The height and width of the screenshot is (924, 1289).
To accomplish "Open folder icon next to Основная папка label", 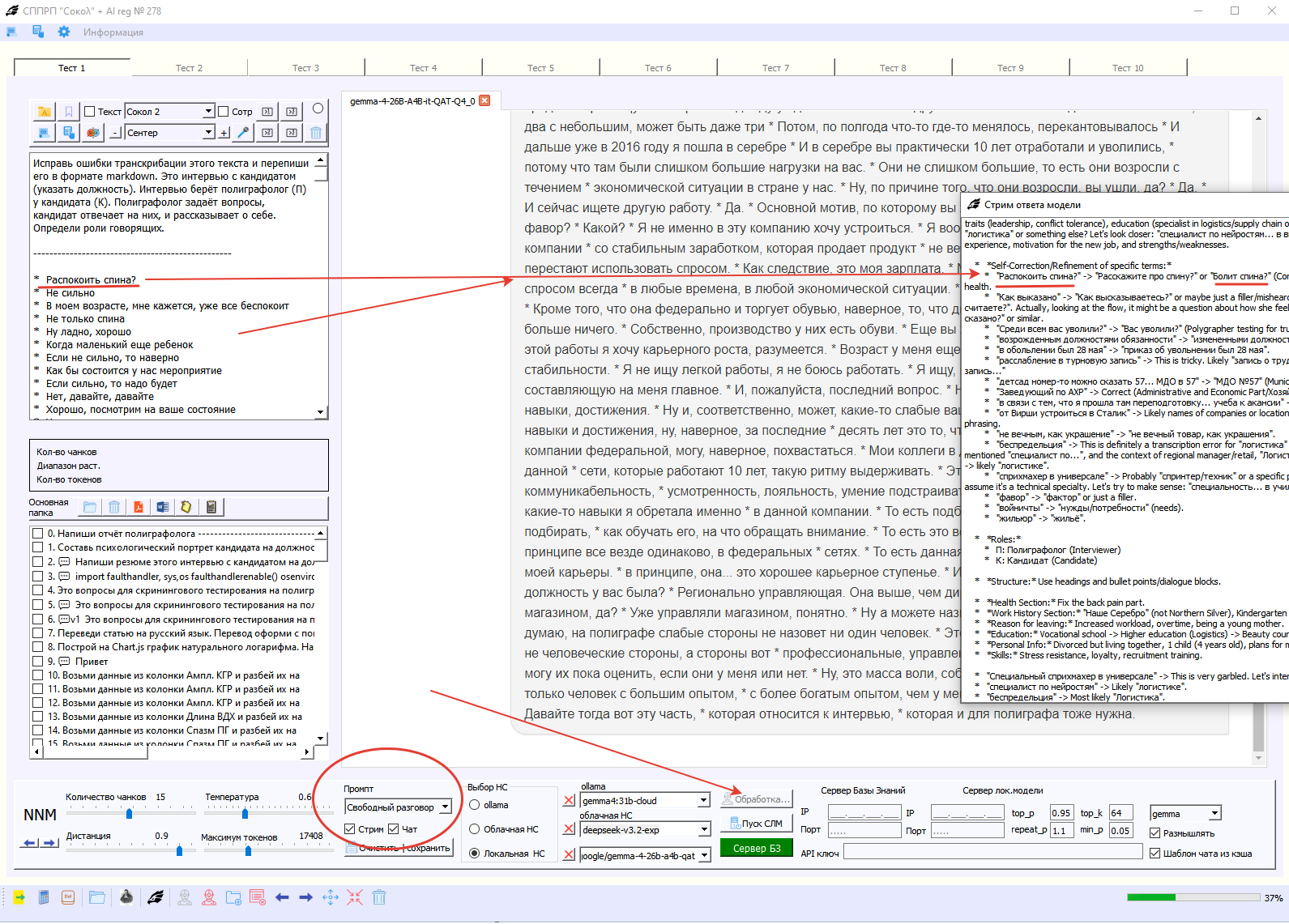I will [x=90, y=507].
